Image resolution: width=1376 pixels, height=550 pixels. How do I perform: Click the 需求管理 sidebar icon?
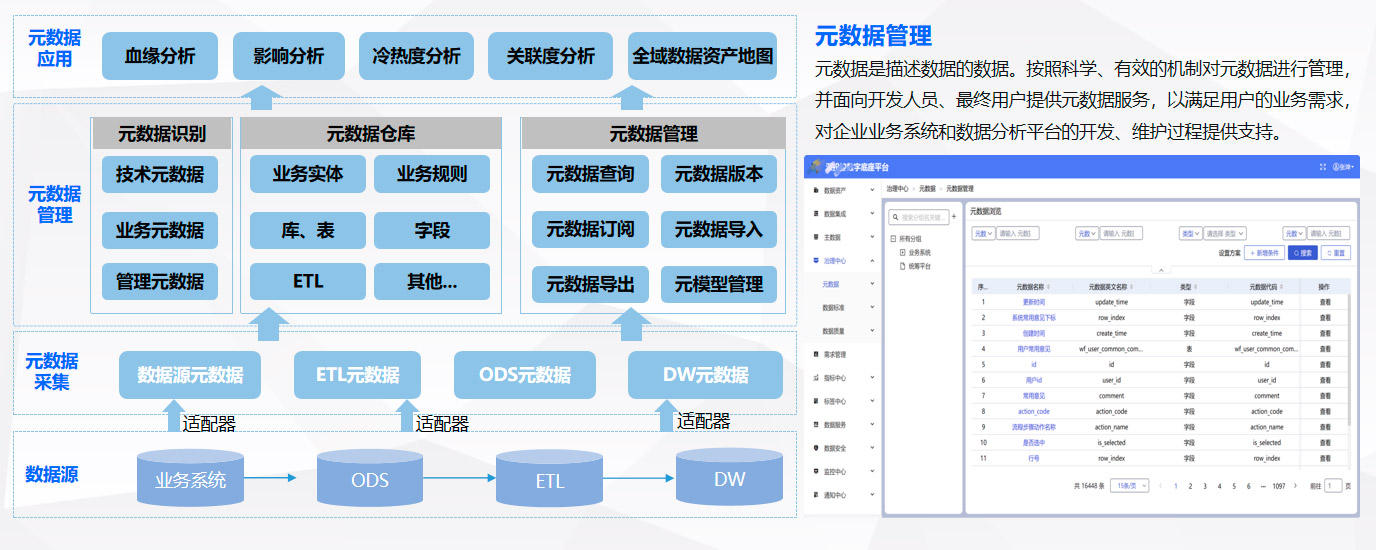click(x=816, y=354)
